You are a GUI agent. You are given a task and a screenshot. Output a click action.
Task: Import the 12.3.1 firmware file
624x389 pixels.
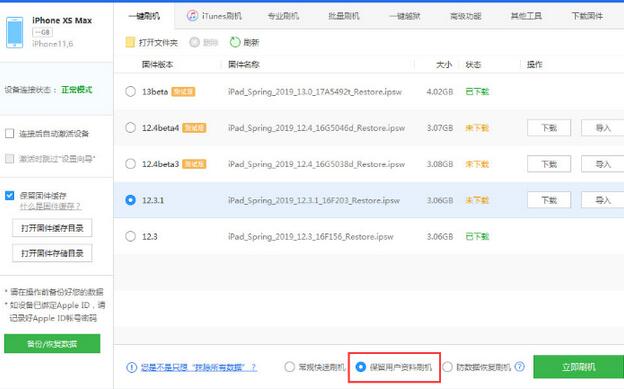(603, 200)
